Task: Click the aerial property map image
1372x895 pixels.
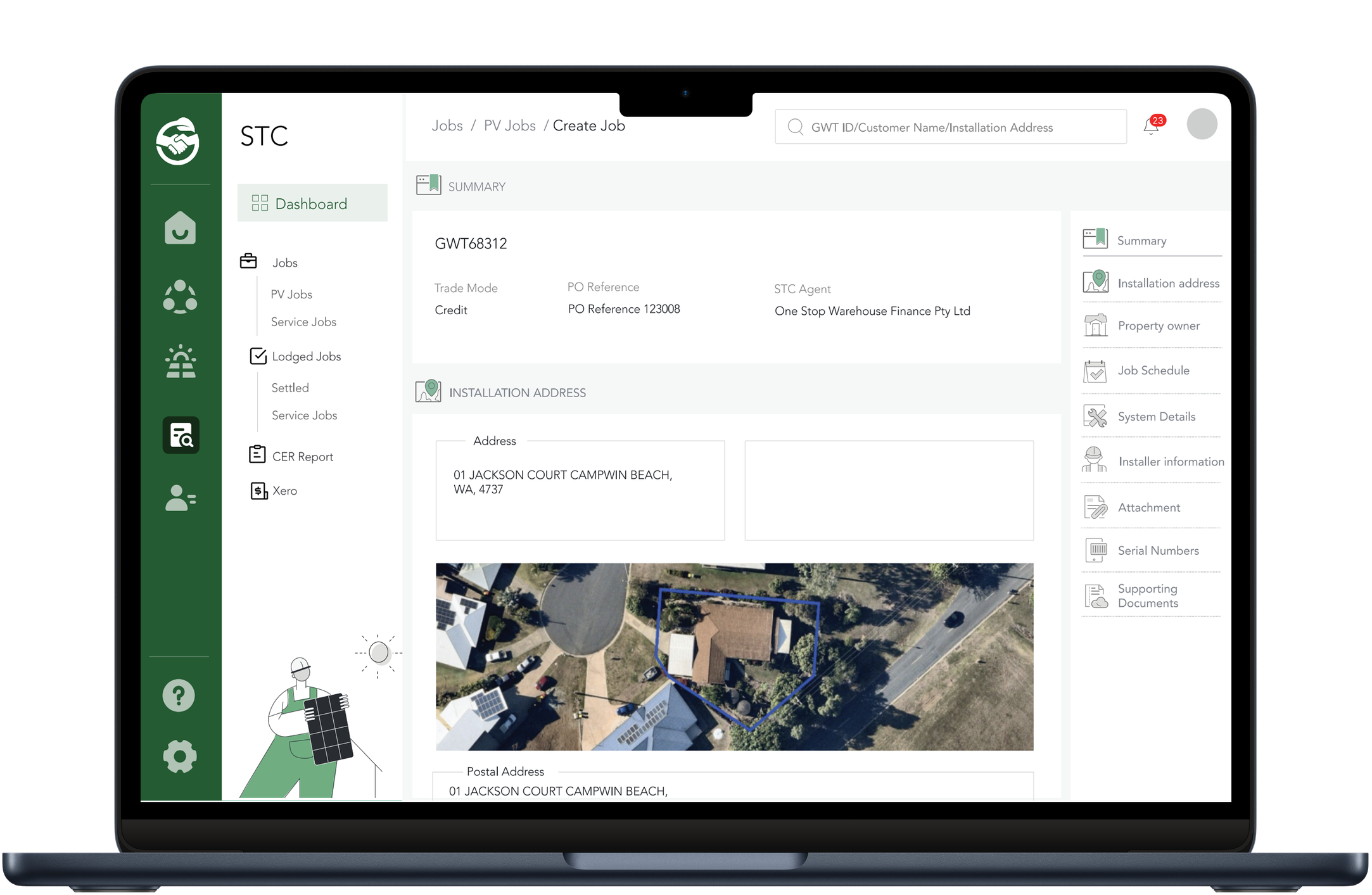Action: [734, 657]
